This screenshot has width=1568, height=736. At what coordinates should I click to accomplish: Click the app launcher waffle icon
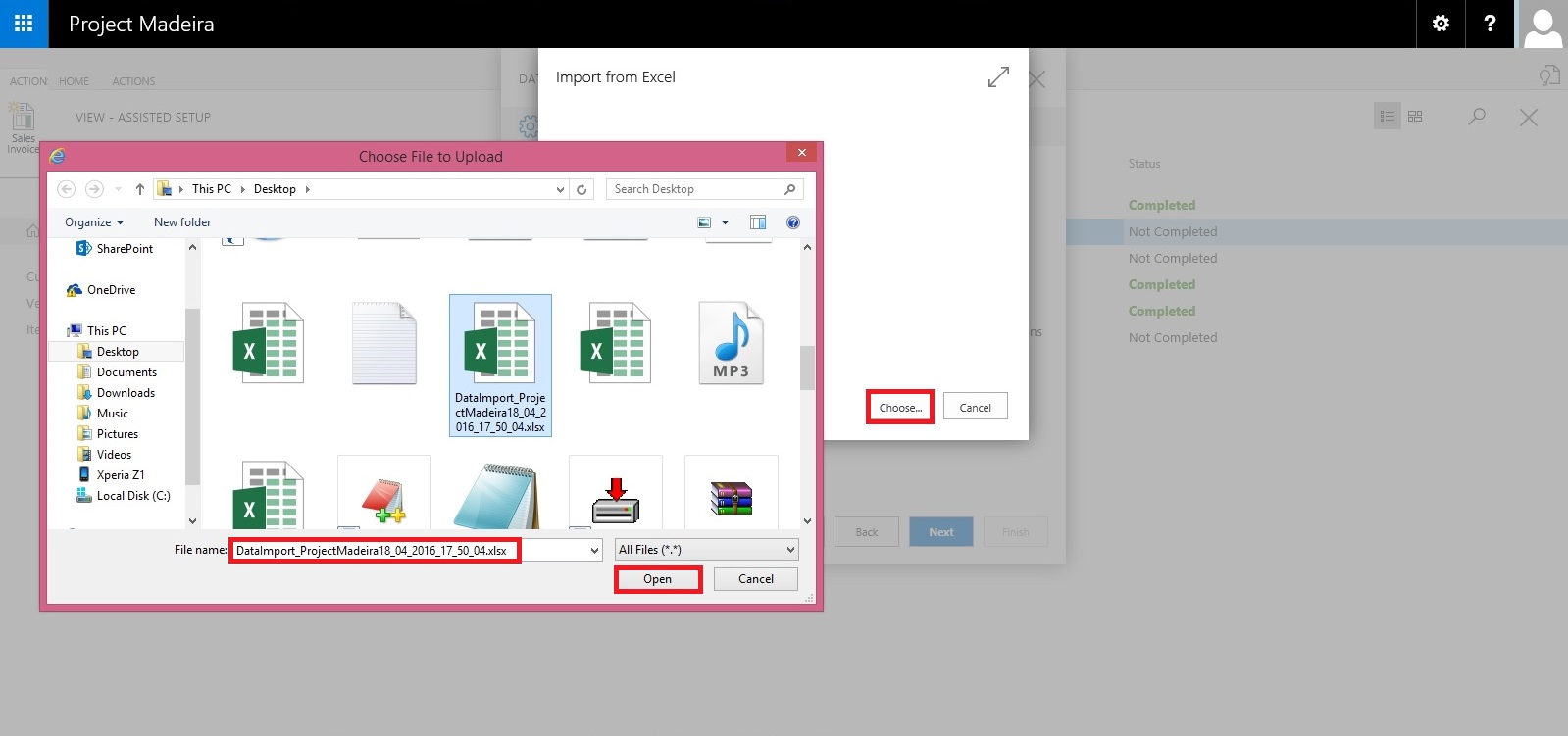24,24
